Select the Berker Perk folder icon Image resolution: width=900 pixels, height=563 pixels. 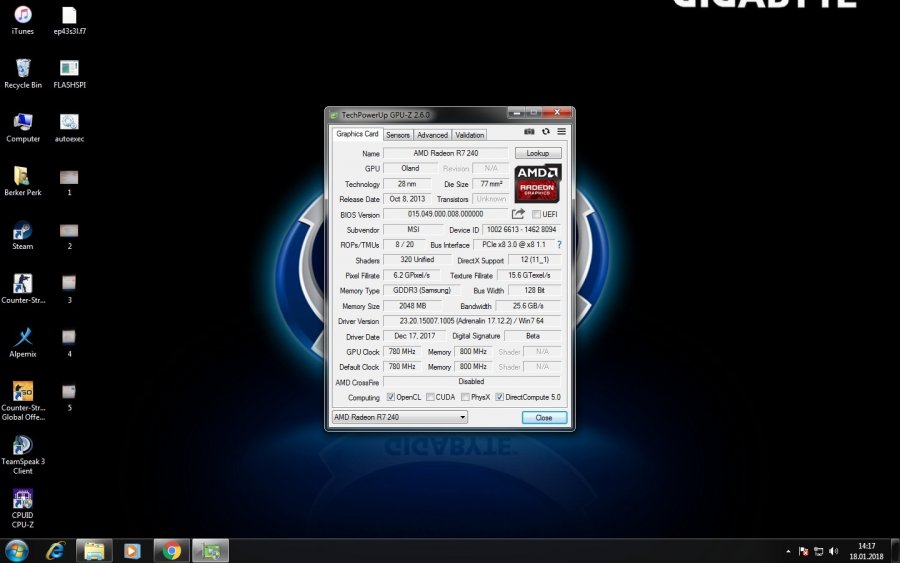23,181
